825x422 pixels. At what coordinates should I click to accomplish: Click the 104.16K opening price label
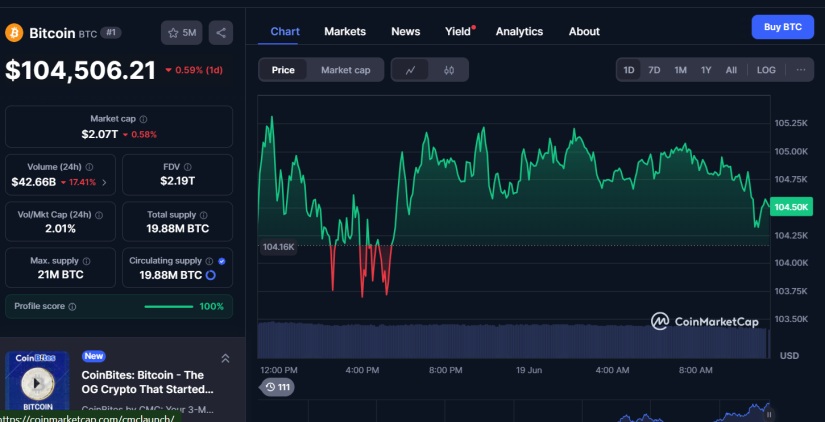pos(278,247)
